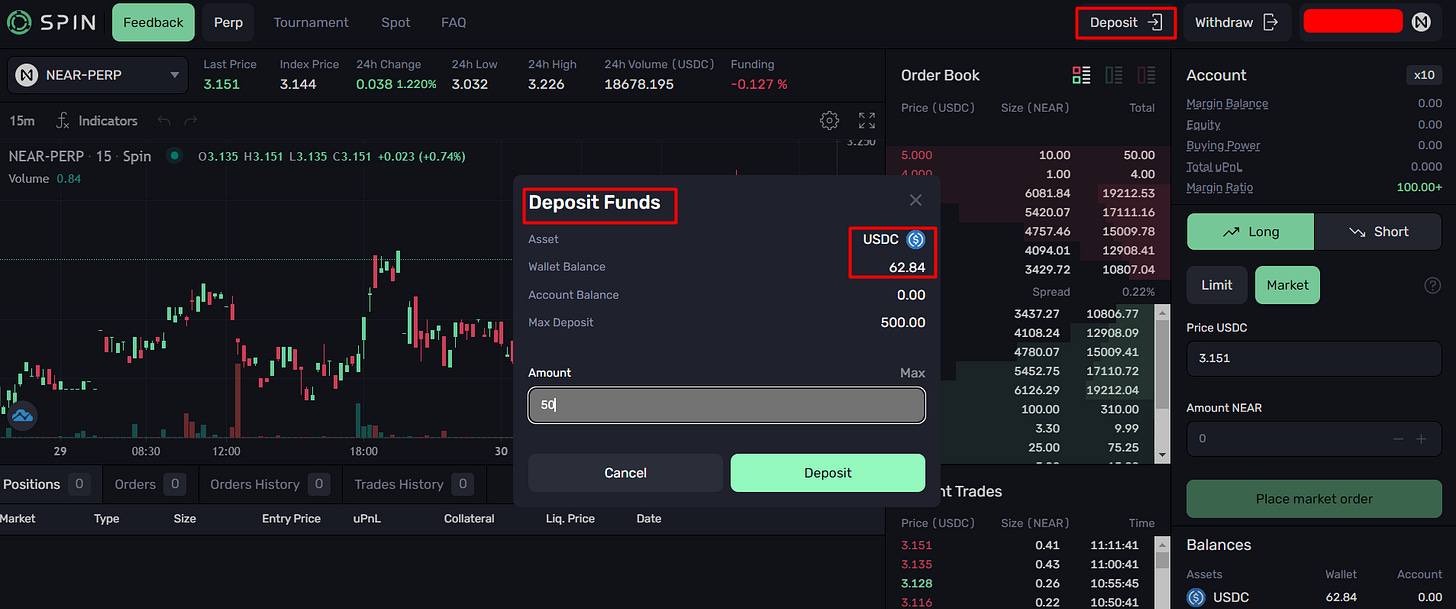Click the Spin logo in the header
The width and height of the screenshot is (1456, 609).
tap(51, 21)
